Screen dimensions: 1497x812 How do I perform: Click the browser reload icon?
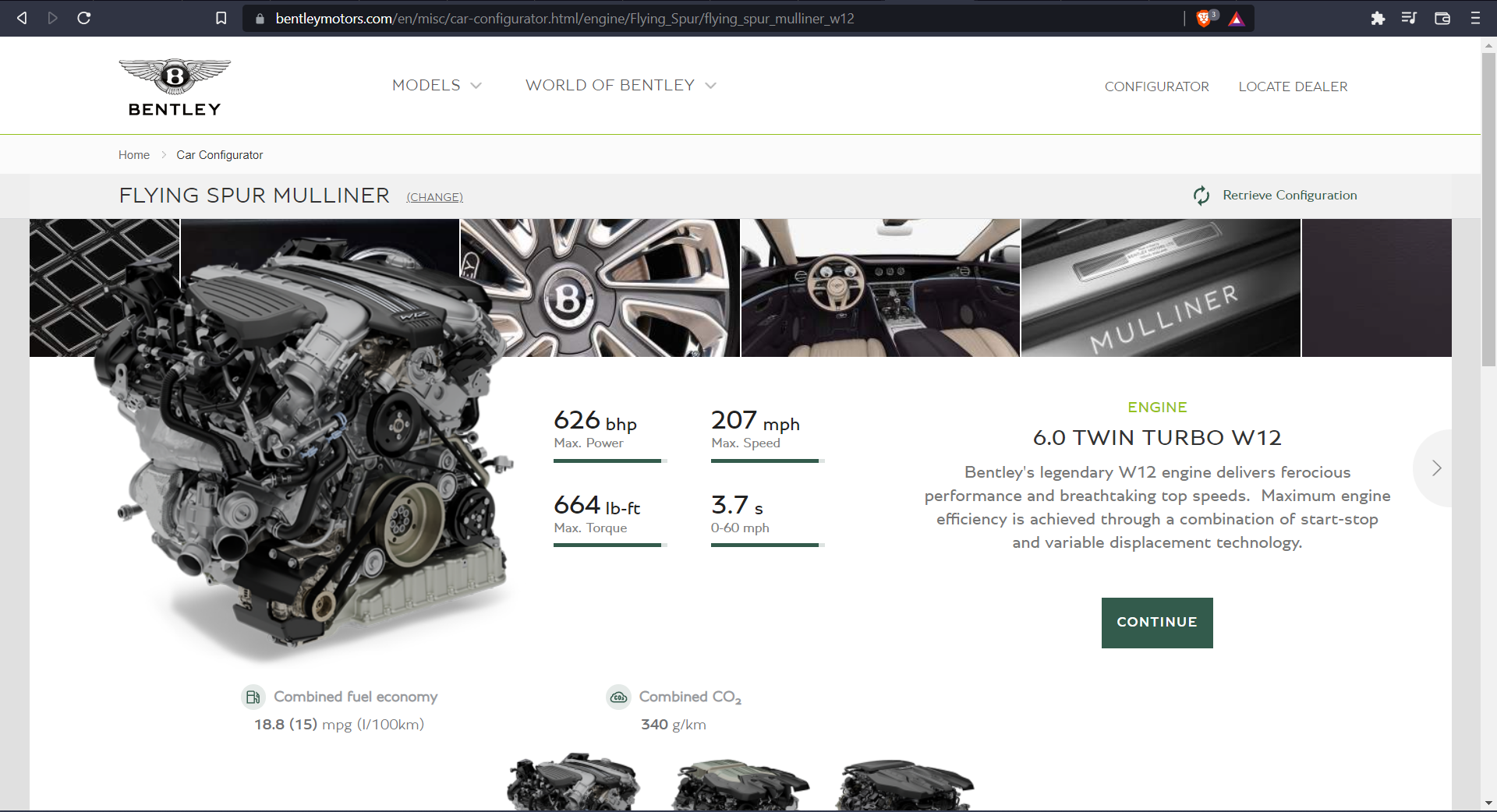pyautogui.click(x=84, y=18)
